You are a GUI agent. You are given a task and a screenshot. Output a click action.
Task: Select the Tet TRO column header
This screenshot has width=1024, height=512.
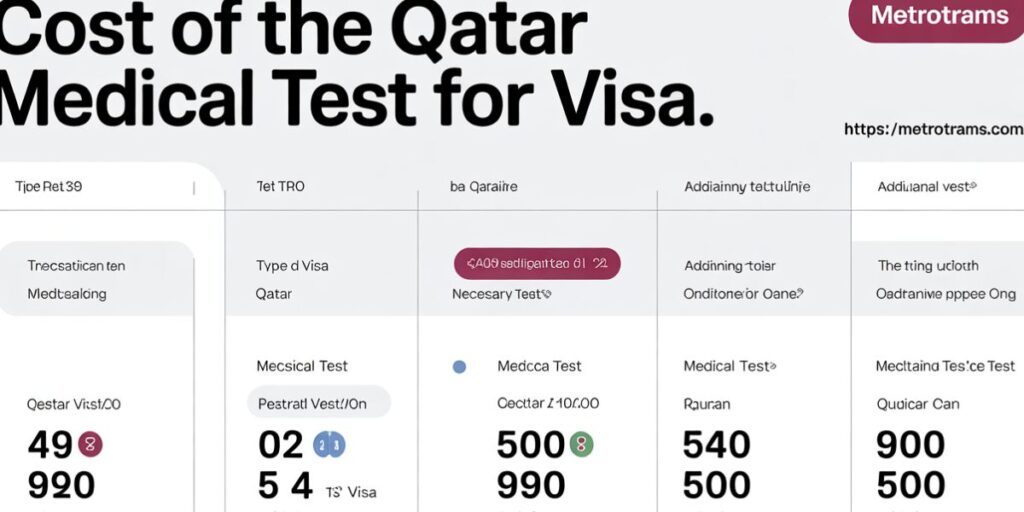[x=281, y=187]
